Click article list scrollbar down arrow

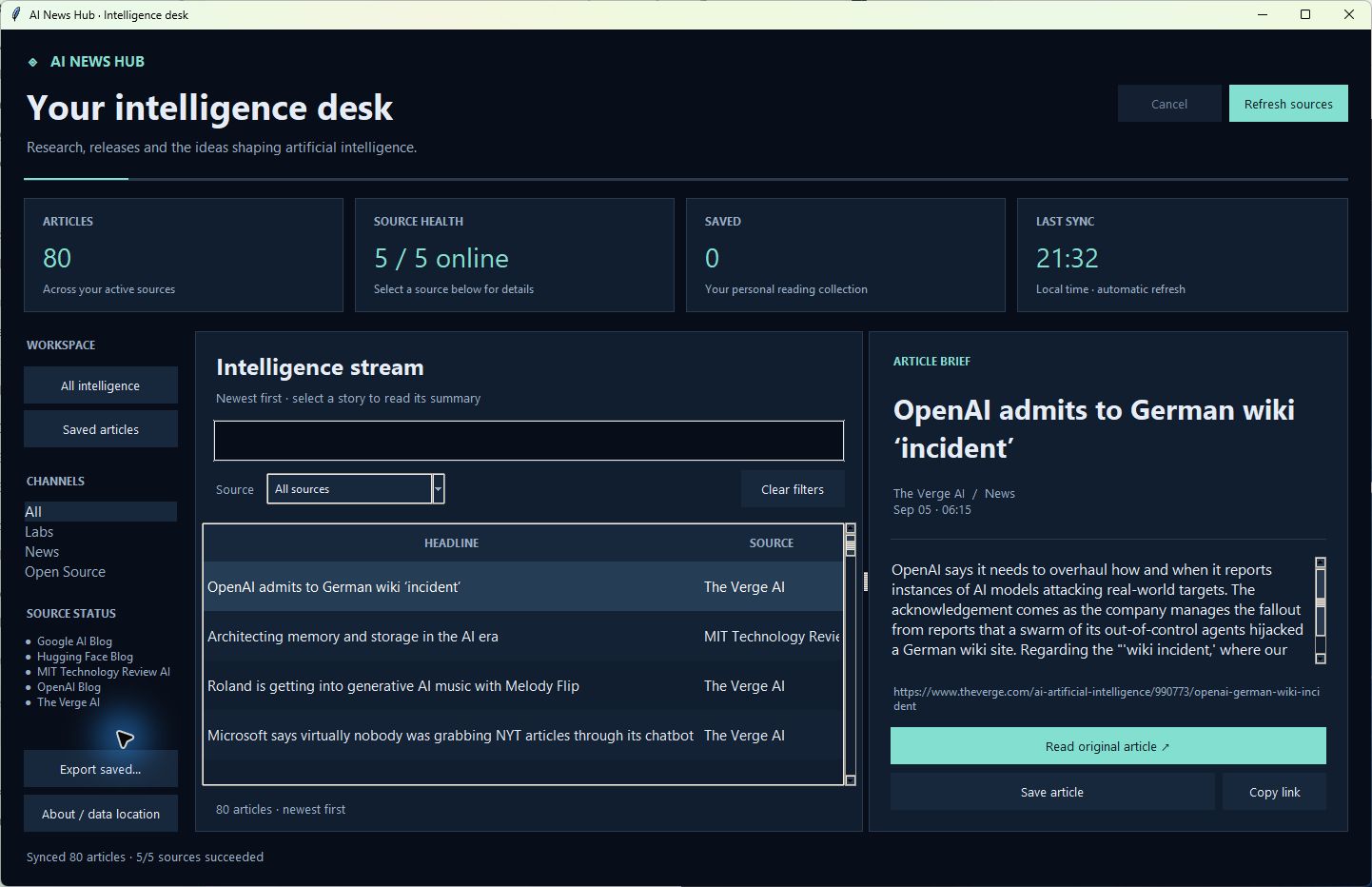pos(851,780)
